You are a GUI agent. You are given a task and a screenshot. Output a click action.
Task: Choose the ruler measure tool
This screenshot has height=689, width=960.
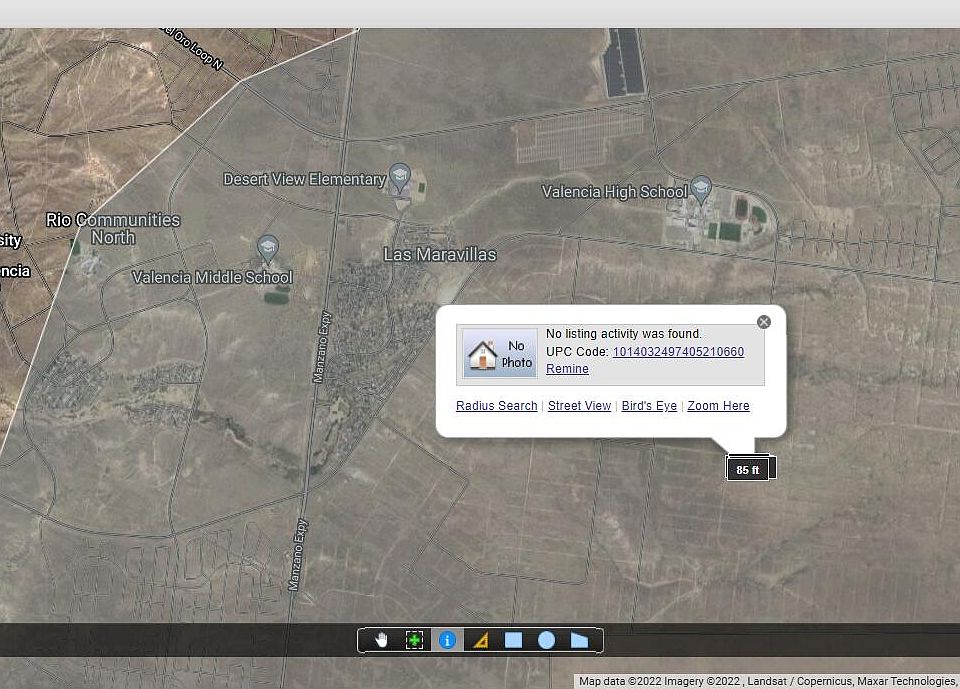[x=481, y=640]
